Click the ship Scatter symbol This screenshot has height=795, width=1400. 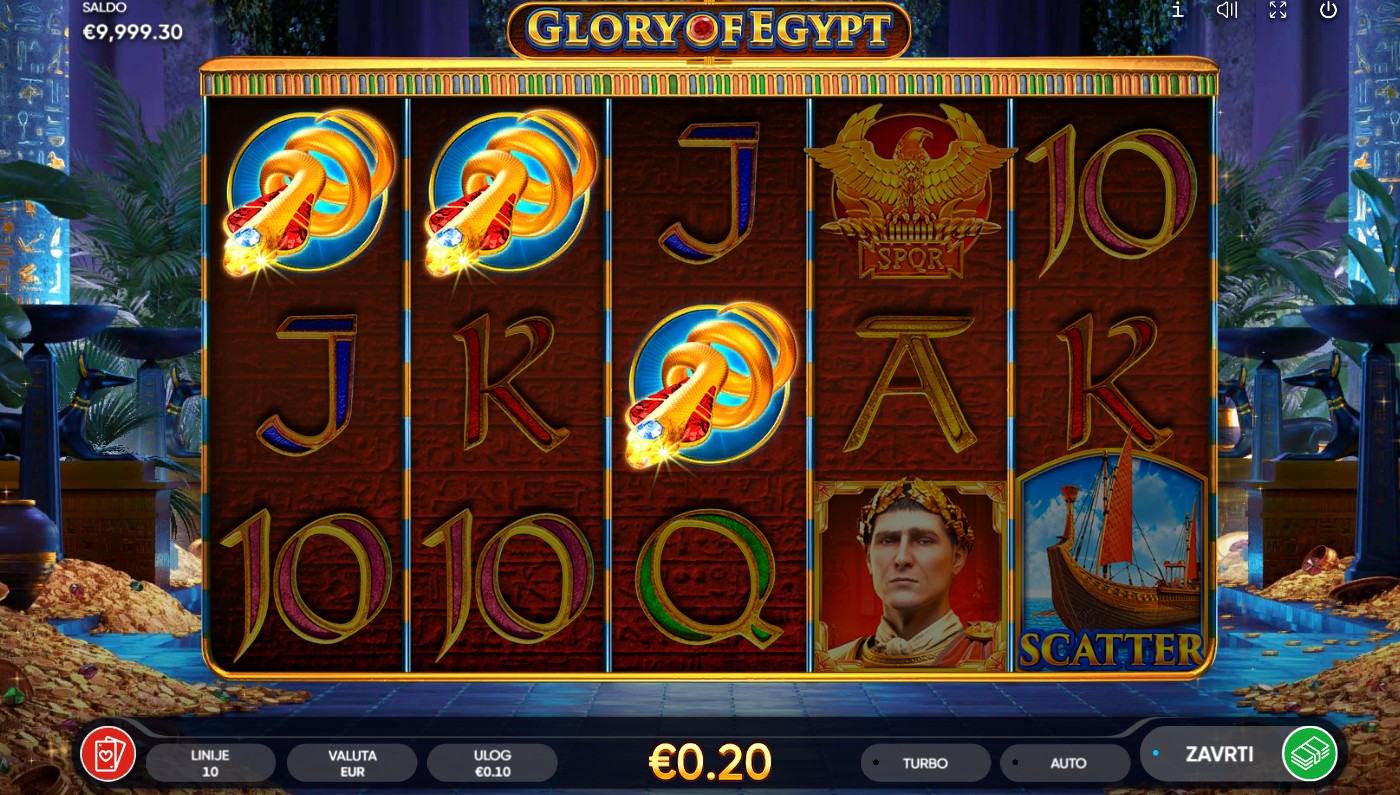pyautogui.click(x=1111, y=560)
